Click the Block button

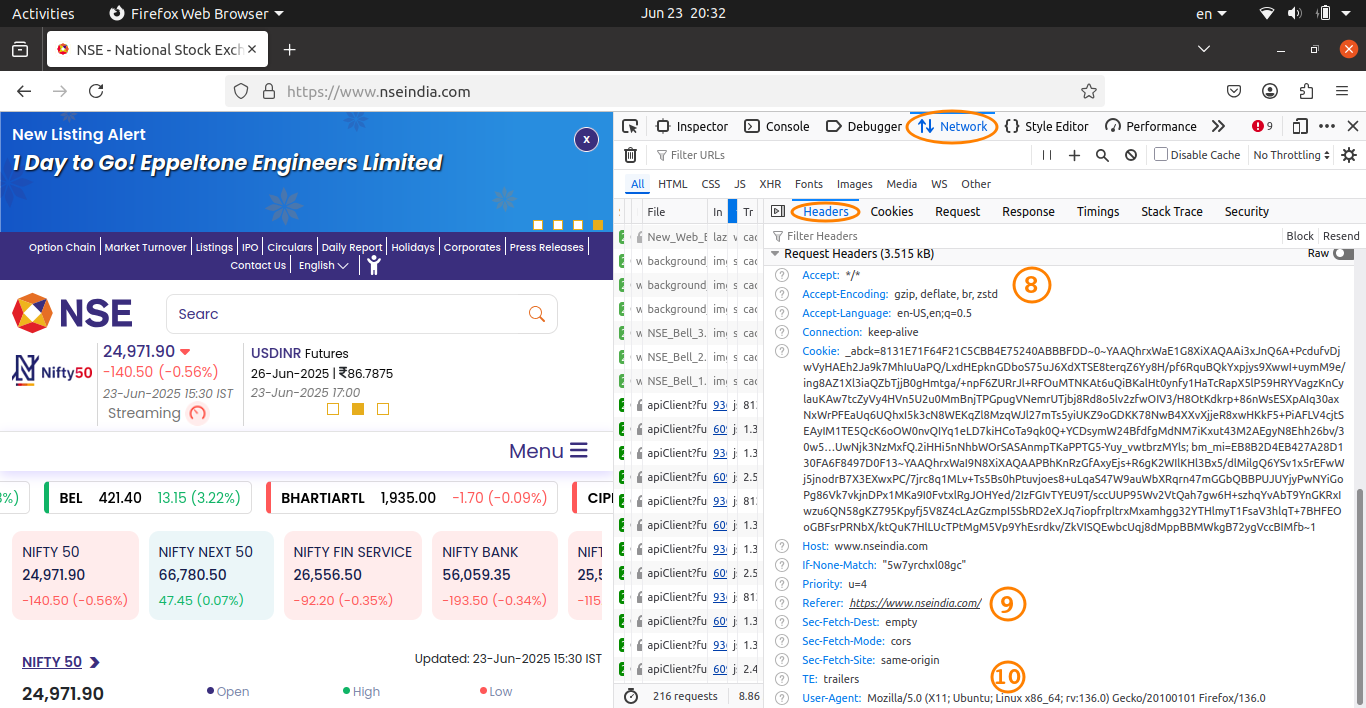point(1300,236)
